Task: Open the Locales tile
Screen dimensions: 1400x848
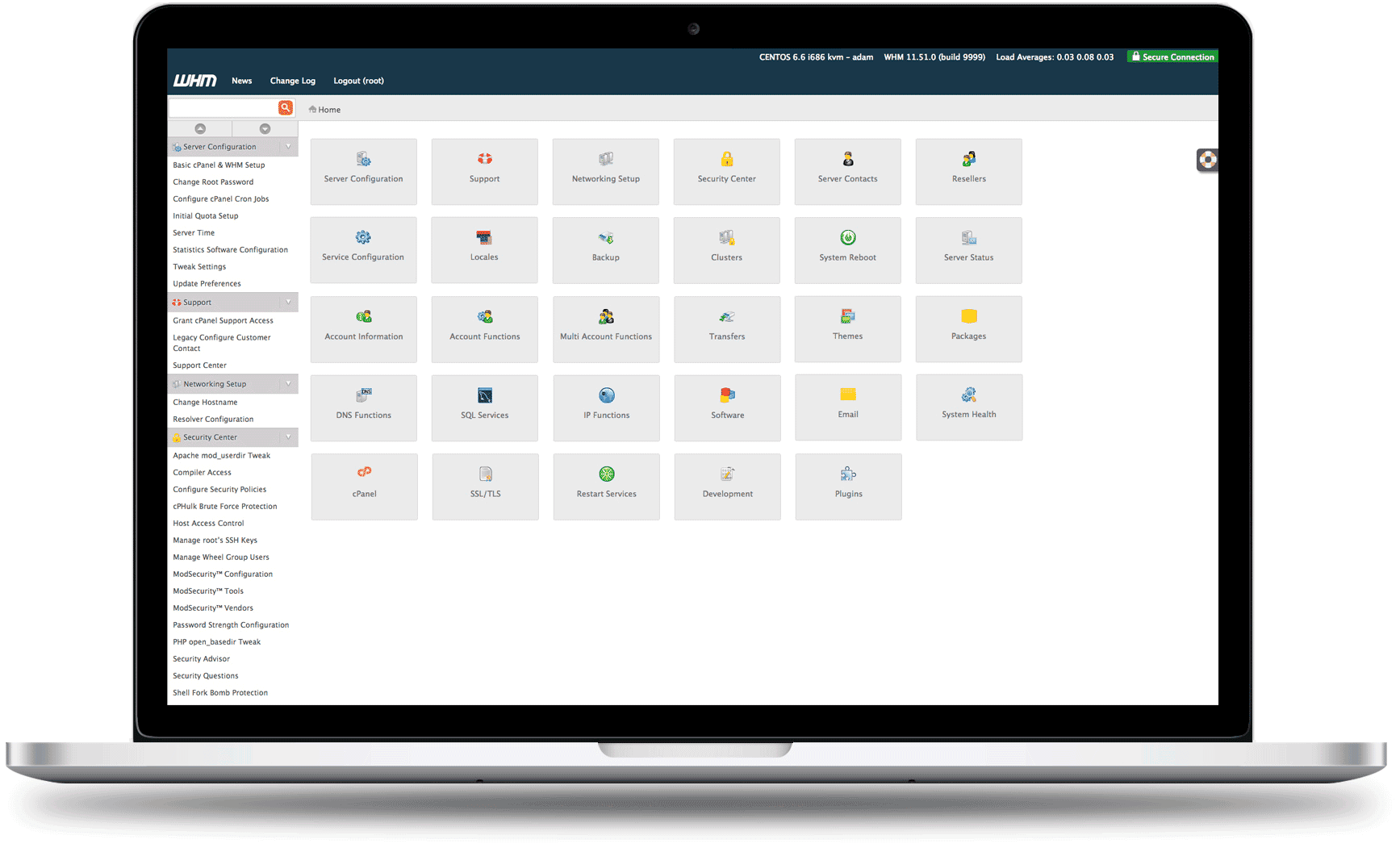Action: tap(484, 250)
